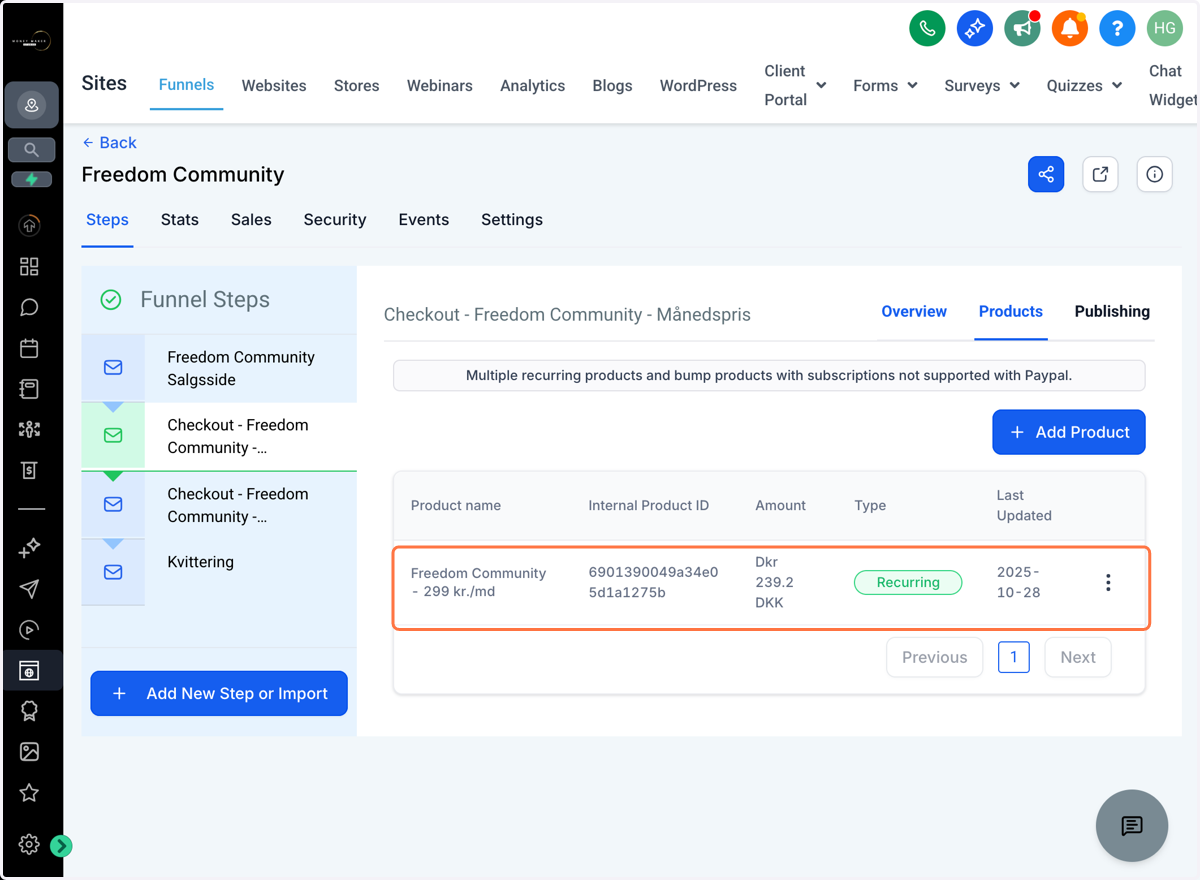Click the green phone dialer icon
The width and height of the screenshot is (1200, 880).
coord(927,28)
